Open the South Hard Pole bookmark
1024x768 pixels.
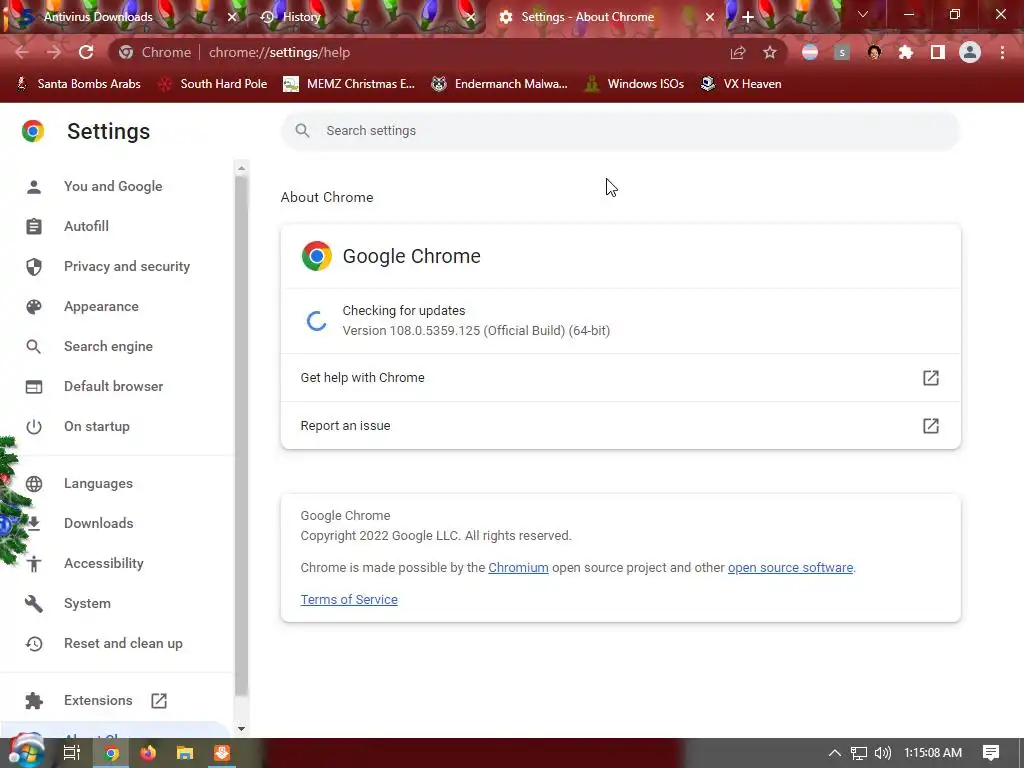click(213, 84)
